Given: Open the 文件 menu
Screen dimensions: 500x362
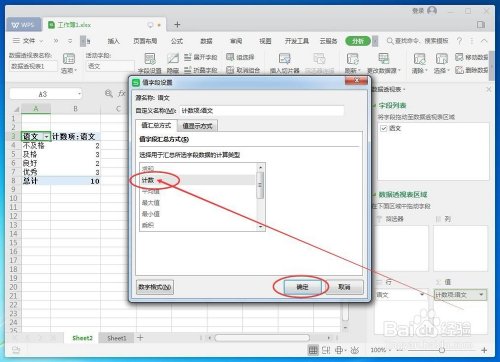Looking at the screenshot, I should tap(28, 41).
